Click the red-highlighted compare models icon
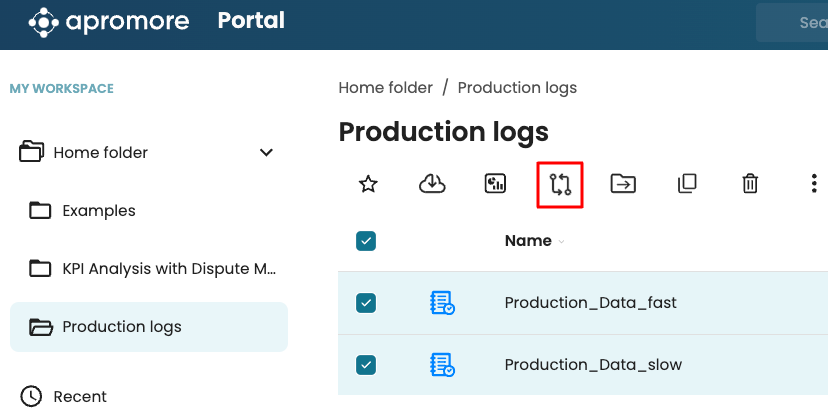The width and height of the screenshot is (828, 416). pos(559,184)
